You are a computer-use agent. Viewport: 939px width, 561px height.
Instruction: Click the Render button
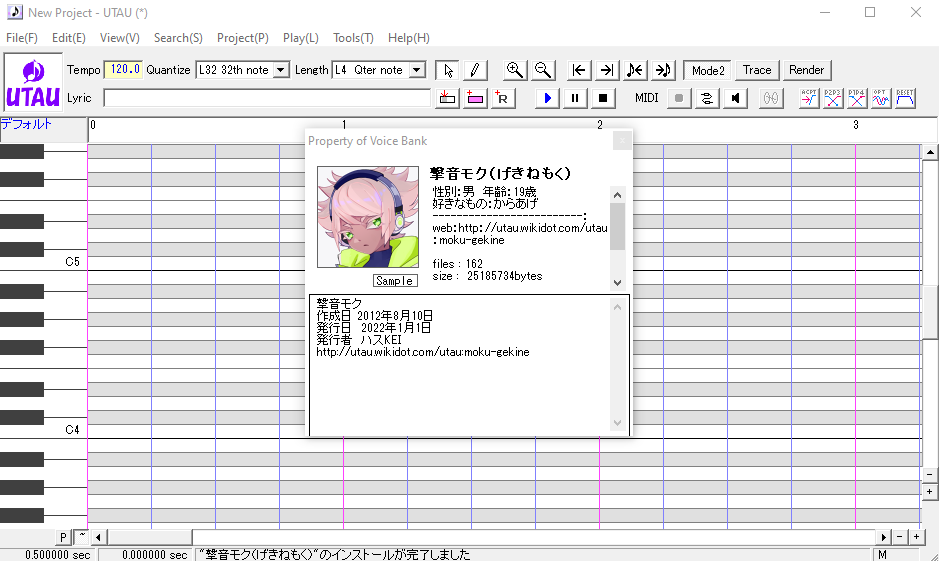pos(806,70)
